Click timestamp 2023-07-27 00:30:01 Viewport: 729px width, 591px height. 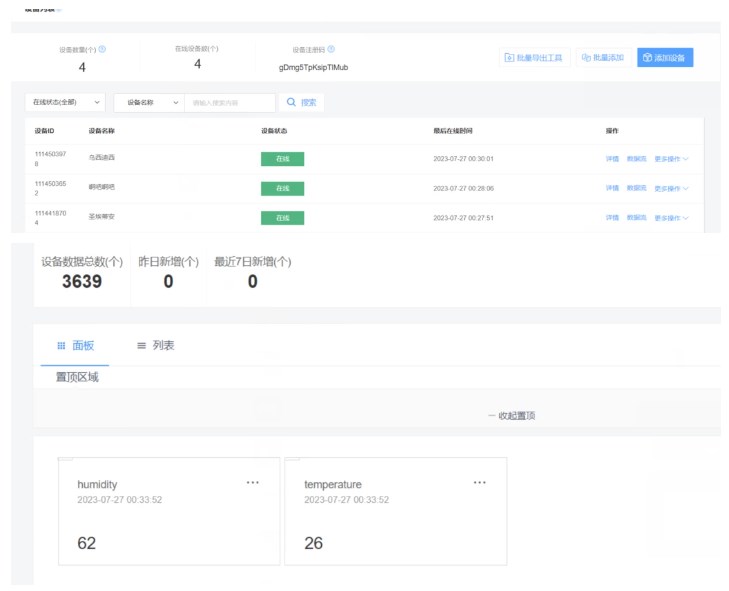pos(464,159)
